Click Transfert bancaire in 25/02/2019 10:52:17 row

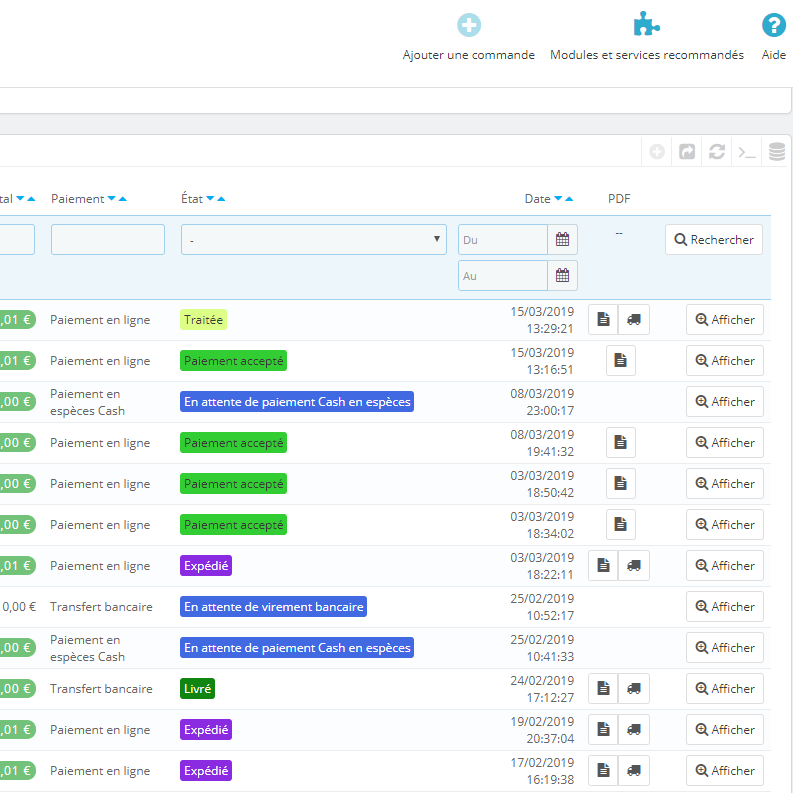(x=101, y=606)
